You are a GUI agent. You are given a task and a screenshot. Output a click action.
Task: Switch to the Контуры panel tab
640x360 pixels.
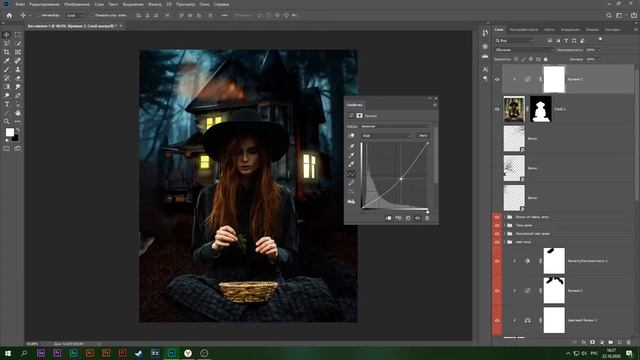[612, 29]
